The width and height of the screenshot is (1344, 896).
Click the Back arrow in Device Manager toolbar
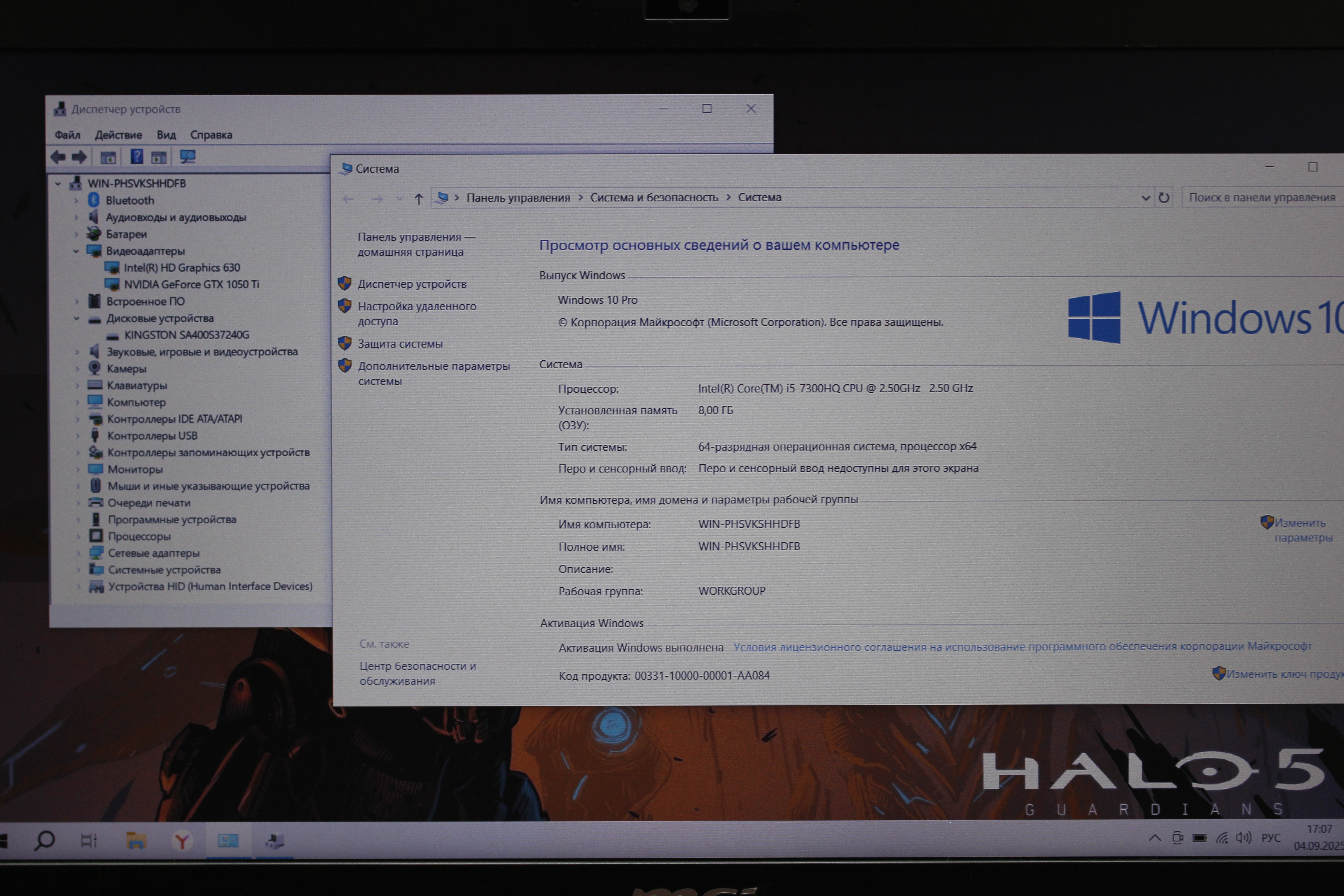(58, 157)
